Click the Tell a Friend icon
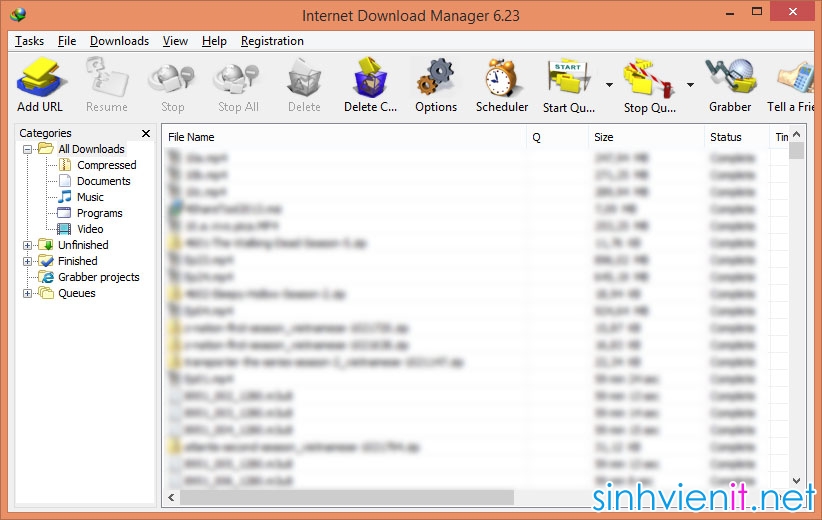This screenshot has height=520, width=822. (x=796, y=79)
